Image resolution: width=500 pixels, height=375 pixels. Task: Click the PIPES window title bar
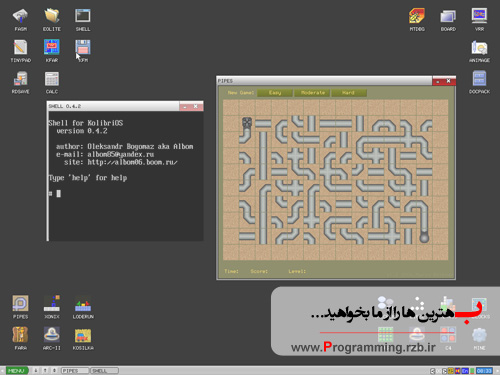(324, 81)
